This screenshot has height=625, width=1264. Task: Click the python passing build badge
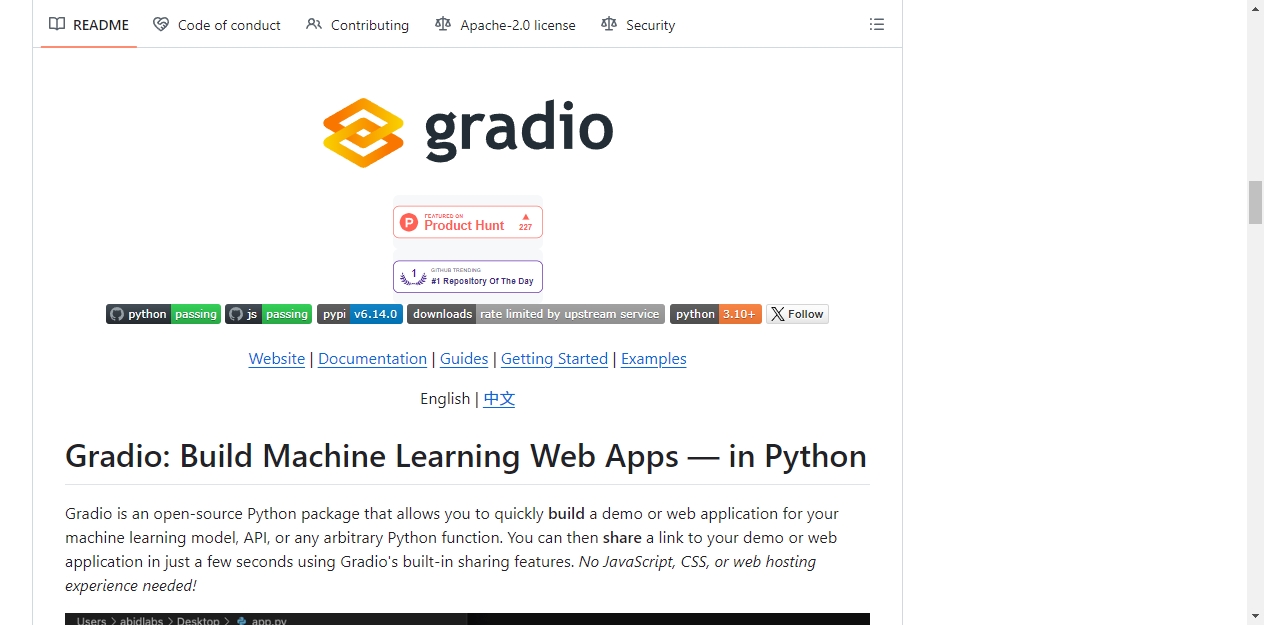[163, 314]
